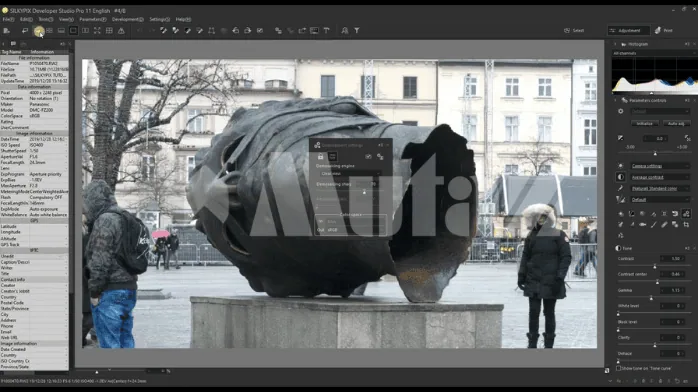Image resolution: width=698 pixels, height=392 pixels.
Task: Switch to combination view mode icon
Action: click(x=61, y=31)
